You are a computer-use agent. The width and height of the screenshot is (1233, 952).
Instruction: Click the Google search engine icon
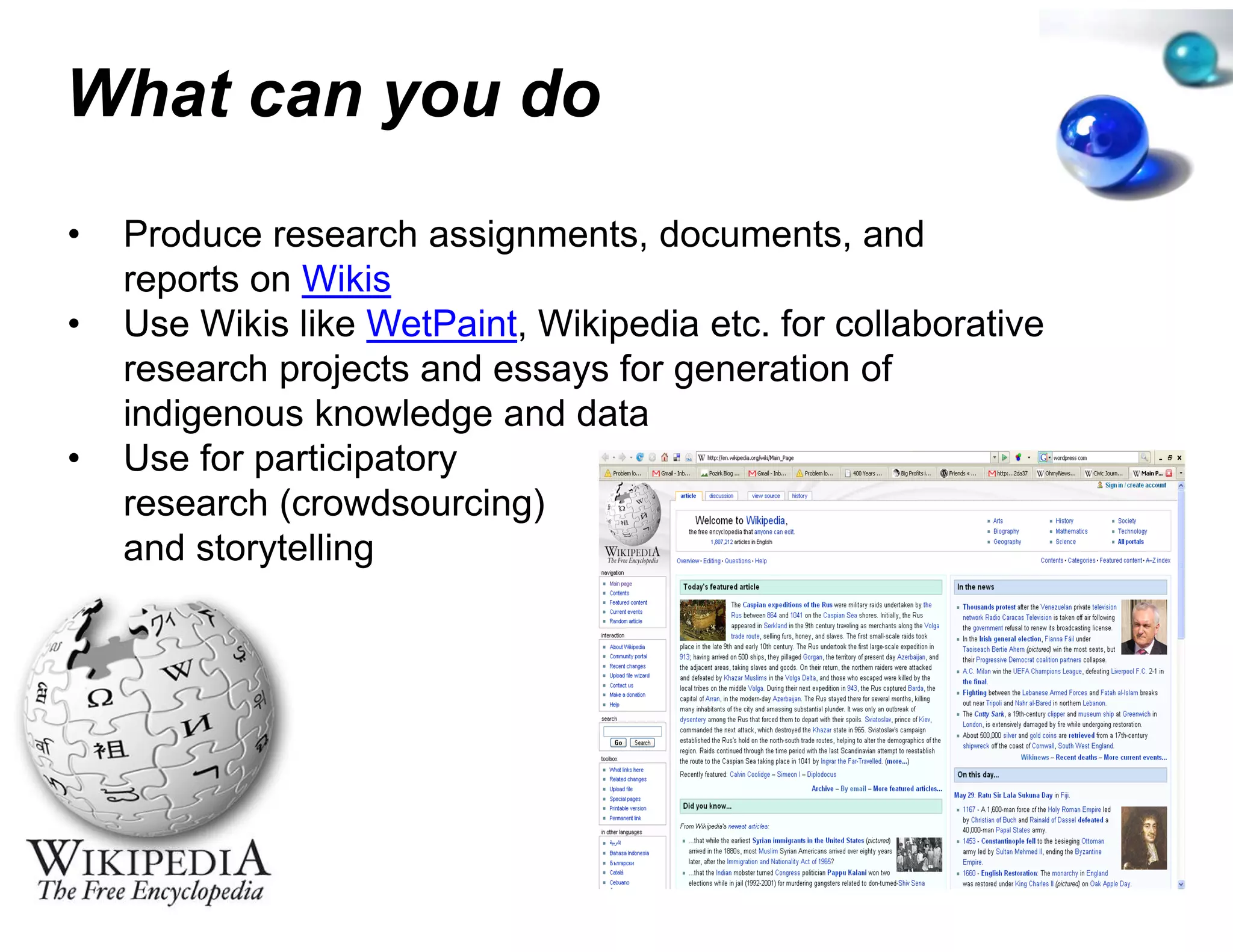point(1043,457)
